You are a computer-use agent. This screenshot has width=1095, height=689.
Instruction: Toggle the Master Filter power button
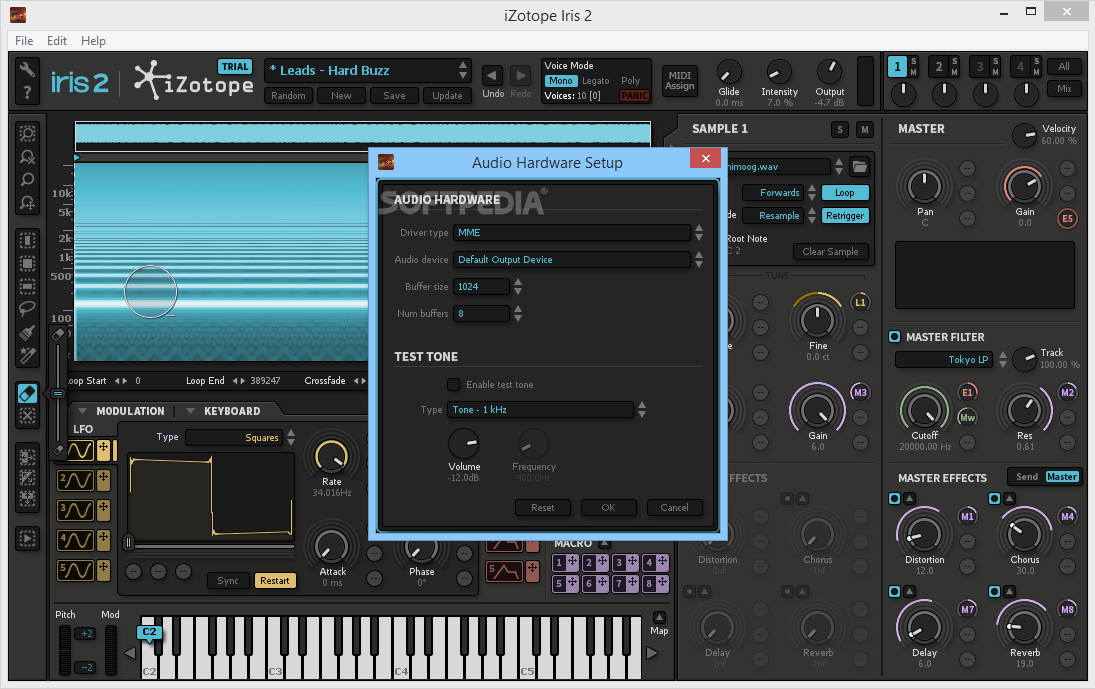[x=895, y=336]
